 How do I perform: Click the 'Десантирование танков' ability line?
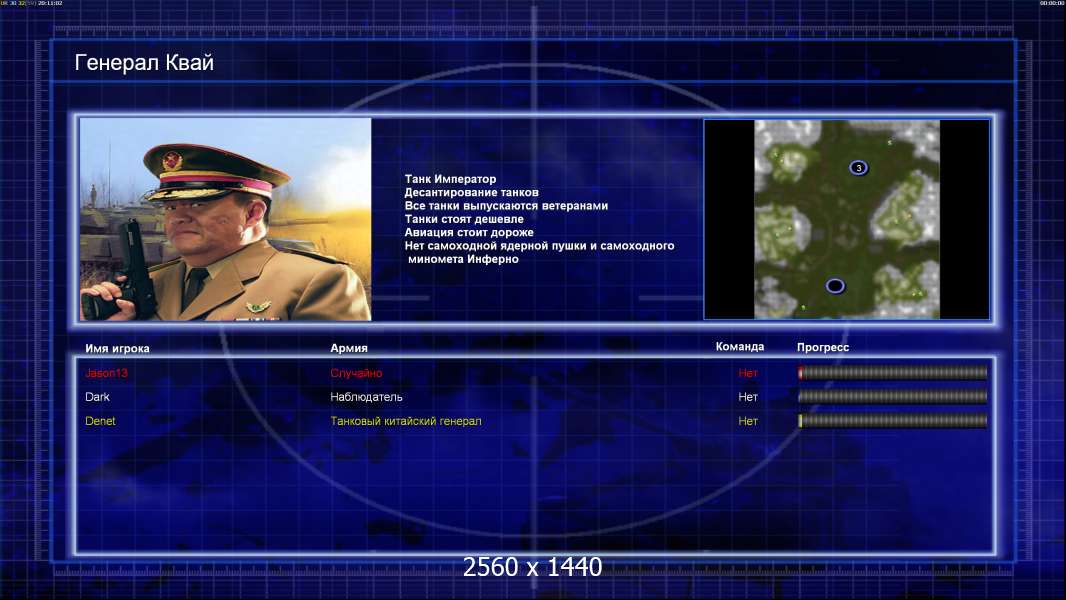pos(471,192)
